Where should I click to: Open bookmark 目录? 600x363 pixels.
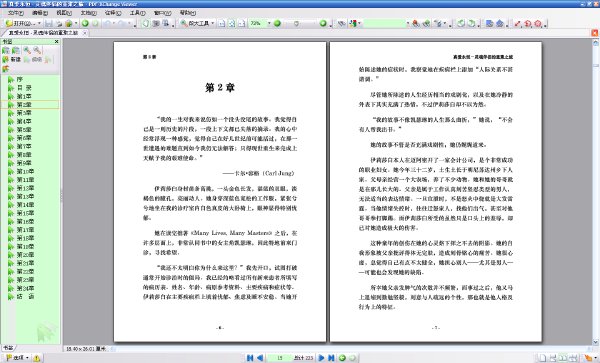[x=24, y=88]
